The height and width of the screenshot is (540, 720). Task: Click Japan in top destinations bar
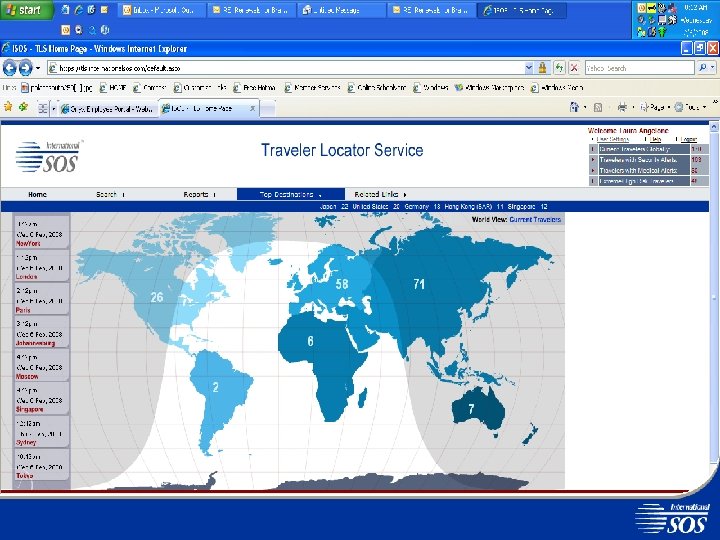click(328, 207)
